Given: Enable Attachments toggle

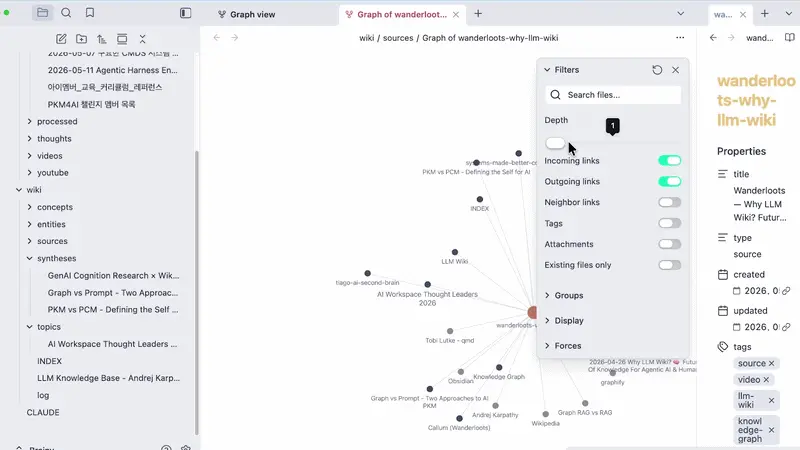Looking at the screenshot, I should pos(669,244).
